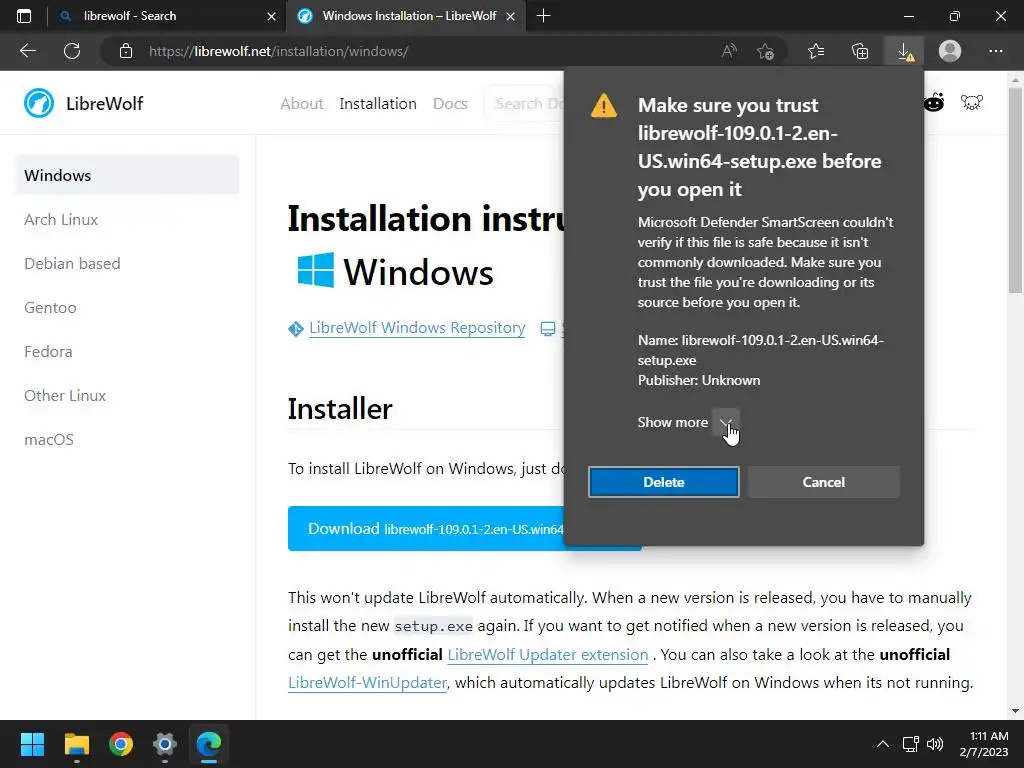The height and width of the screenshot is (768, 1024).
Task: Open the Installation menu item
Action: [377, 103]
